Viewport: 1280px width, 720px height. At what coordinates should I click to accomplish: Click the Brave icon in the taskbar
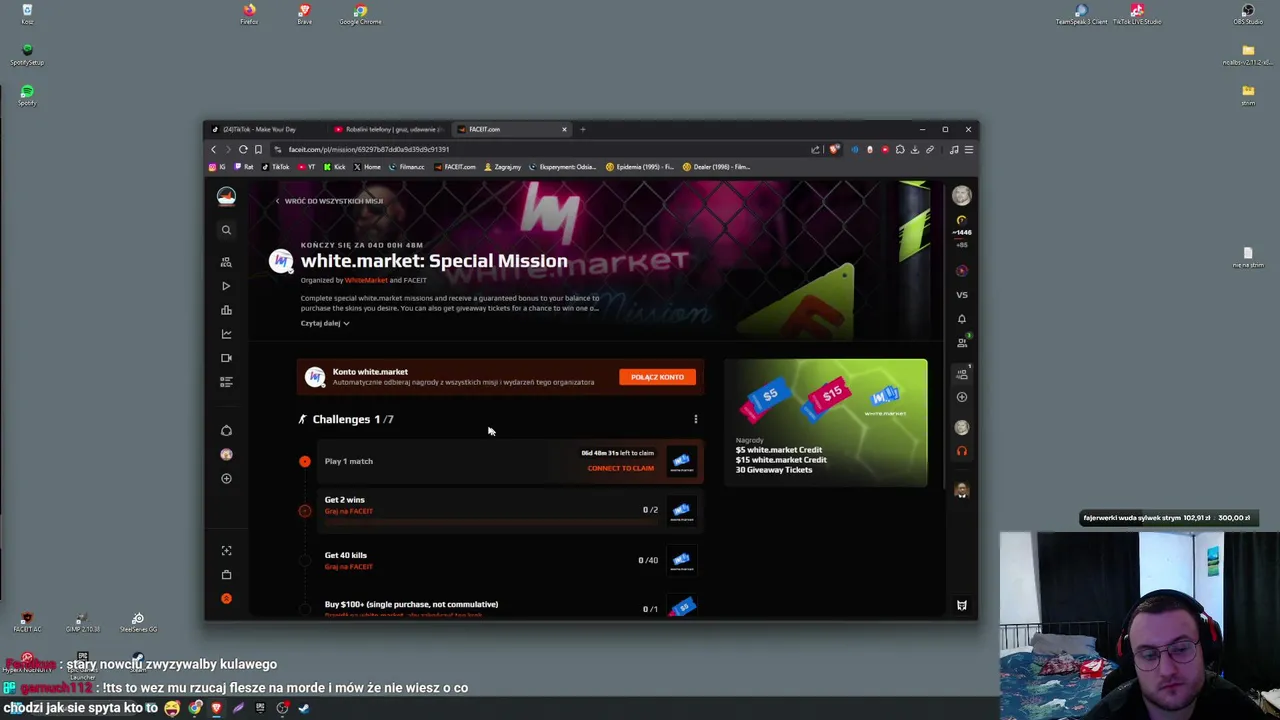216,708
